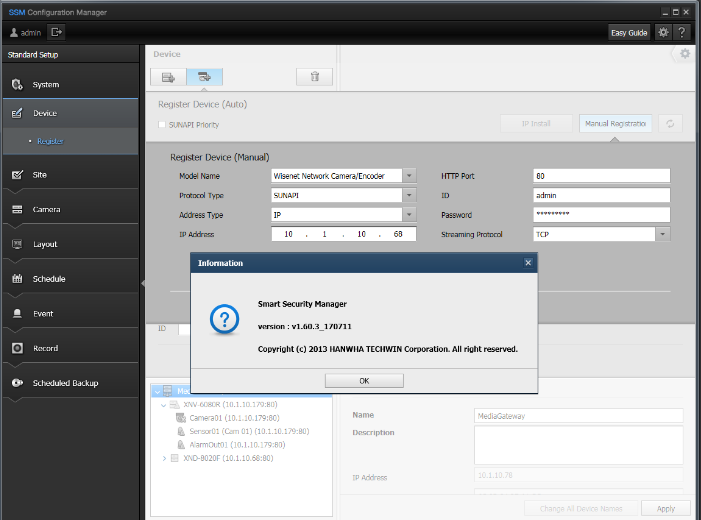Click the Scheduled Backup icon
The image size is (701, 520).
(17, 383)
